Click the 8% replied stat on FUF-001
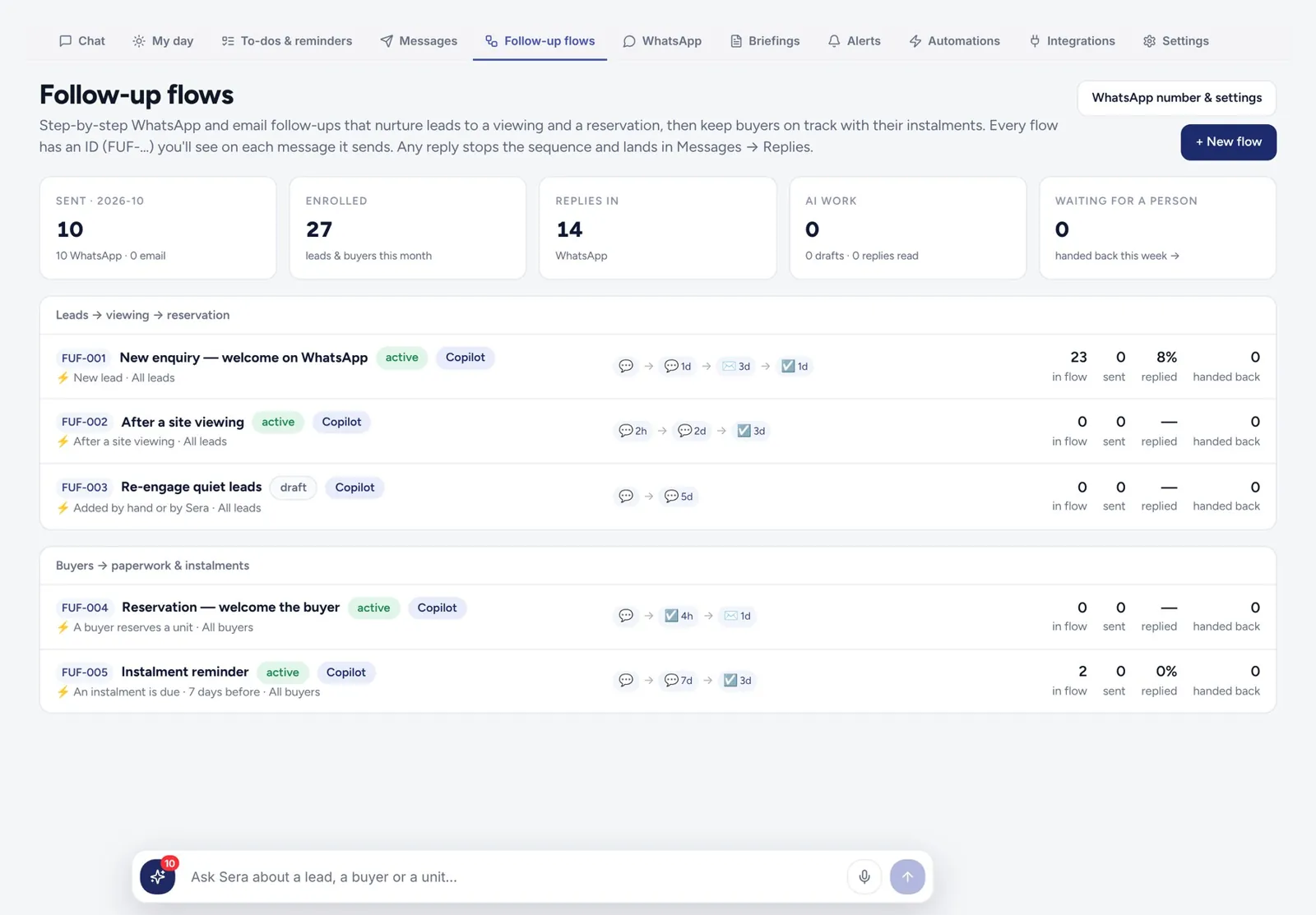The height and width of the screenshot is (915, 1316). pyautogui.click(x=1160, y=366)
